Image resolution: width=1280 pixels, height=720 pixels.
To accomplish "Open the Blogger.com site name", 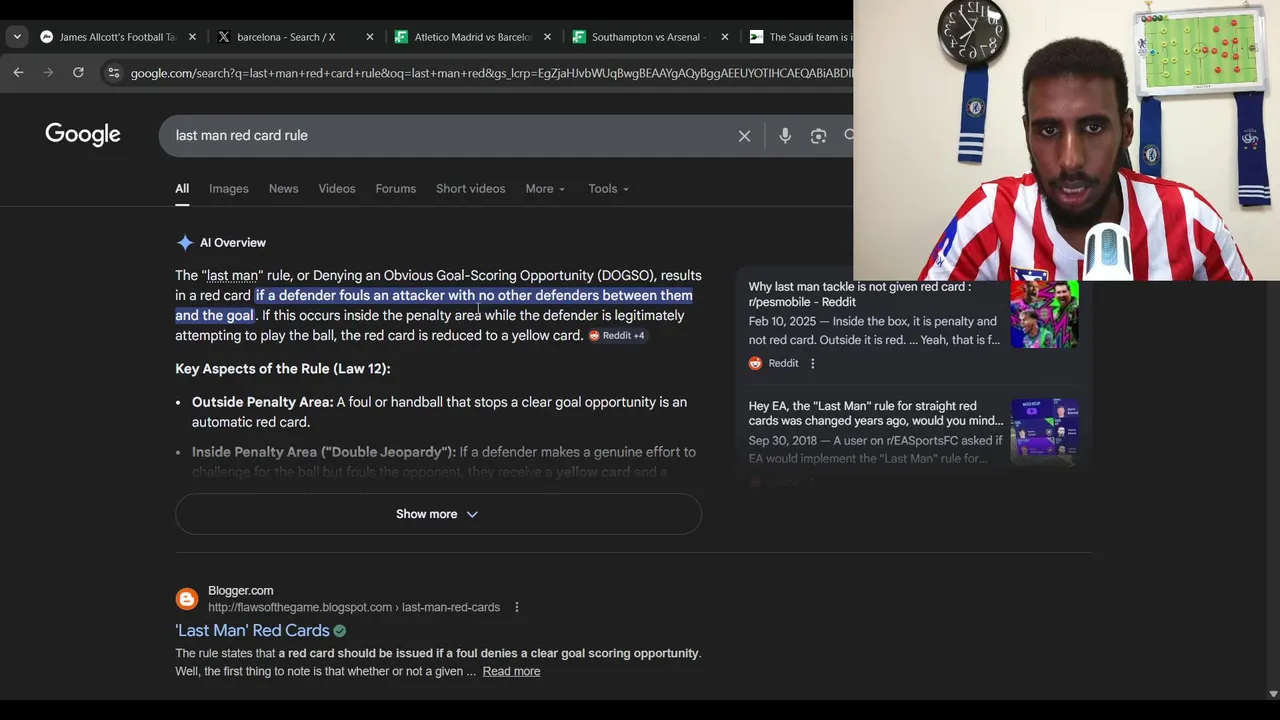I will pyautogui.click(x=241, y=590).
